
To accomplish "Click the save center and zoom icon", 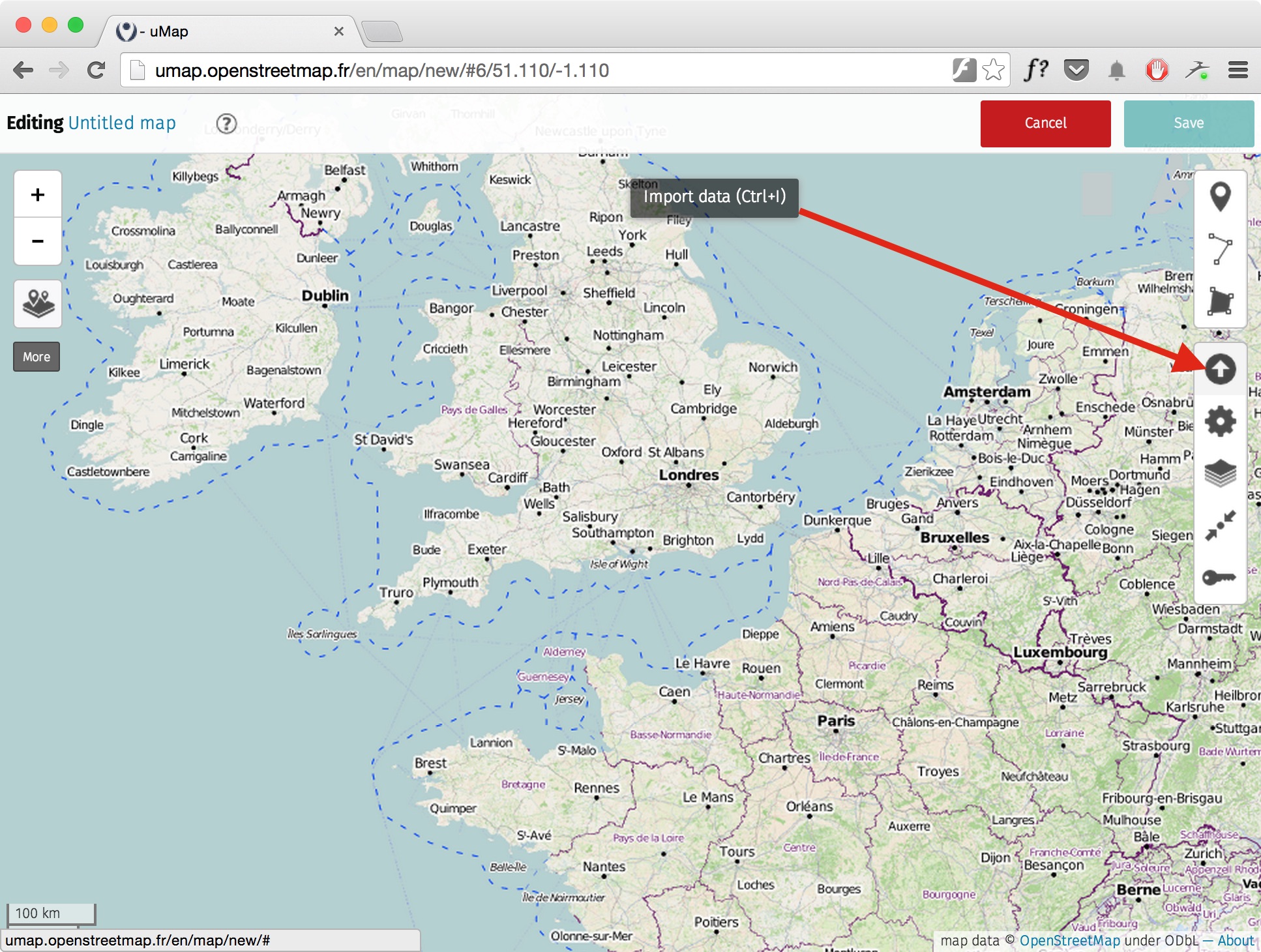I will point(1220,526).
